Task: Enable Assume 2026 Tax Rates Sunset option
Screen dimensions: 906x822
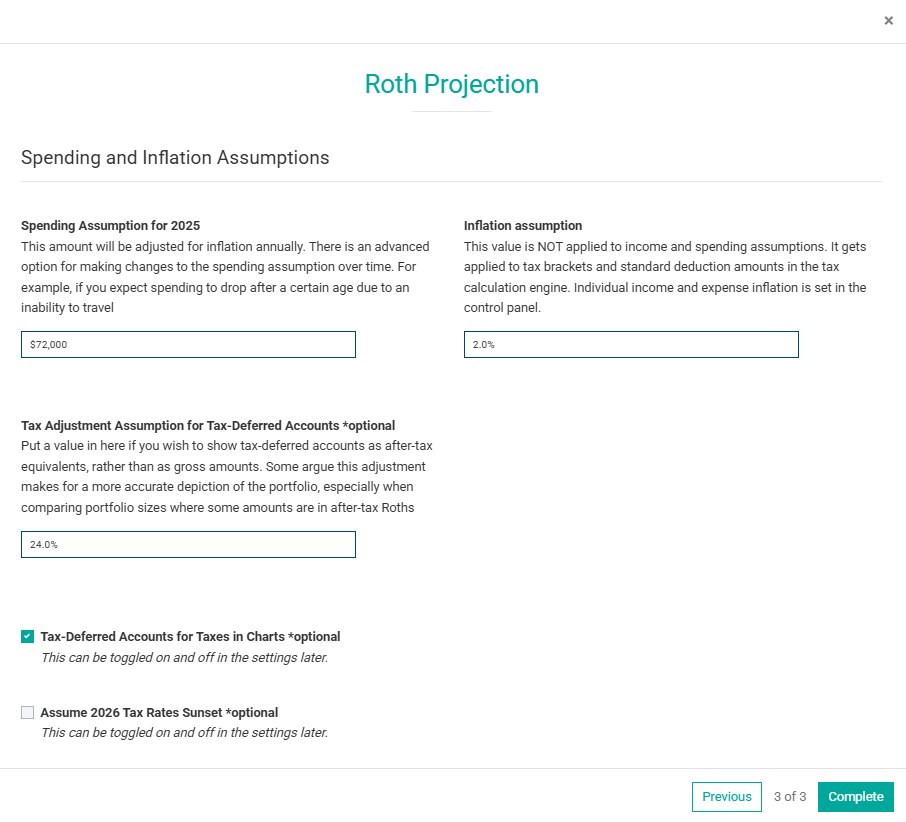Action: (28, 712)
